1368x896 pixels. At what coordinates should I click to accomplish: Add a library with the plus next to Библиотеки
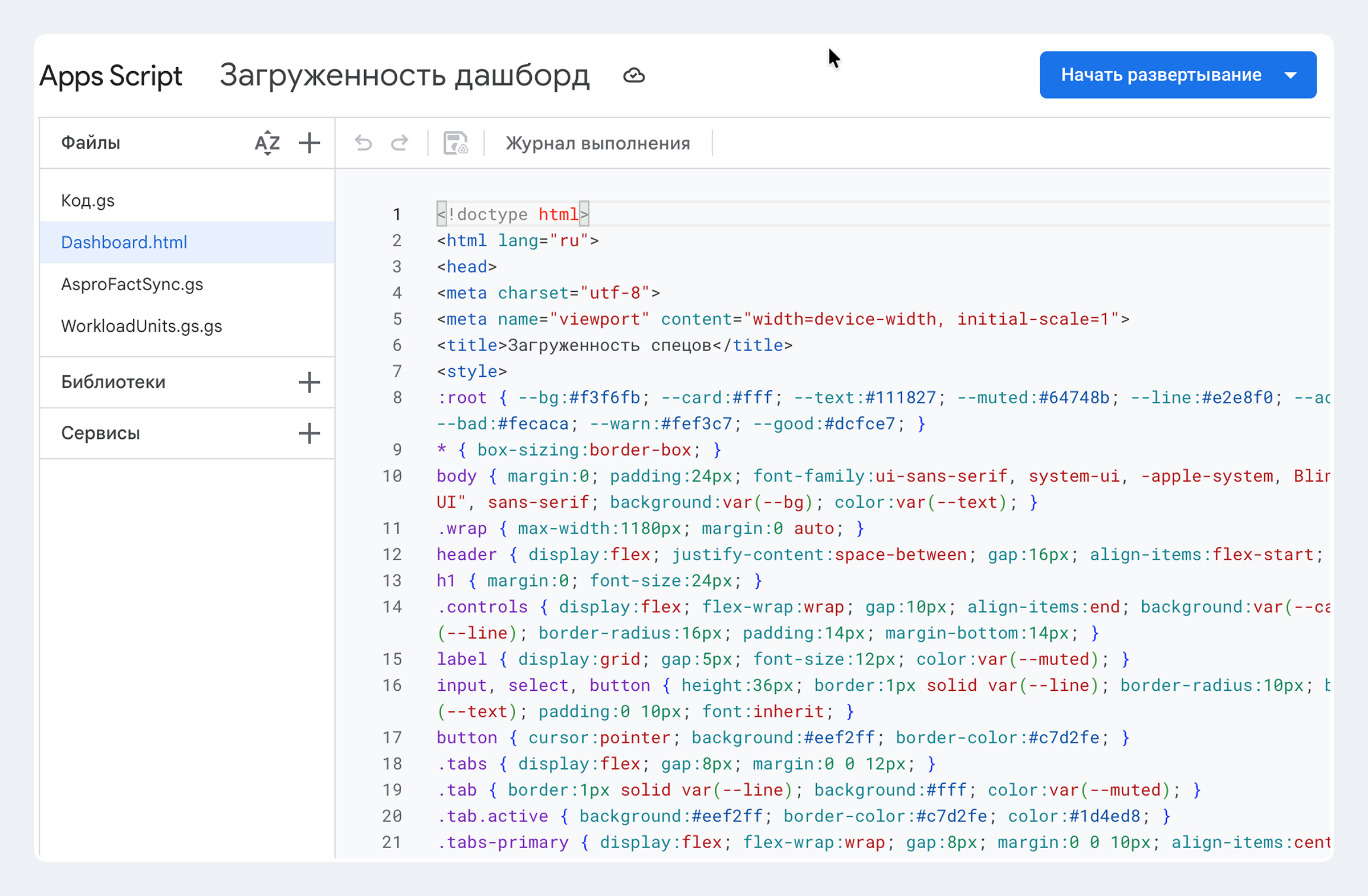click(x=310, y=382)
